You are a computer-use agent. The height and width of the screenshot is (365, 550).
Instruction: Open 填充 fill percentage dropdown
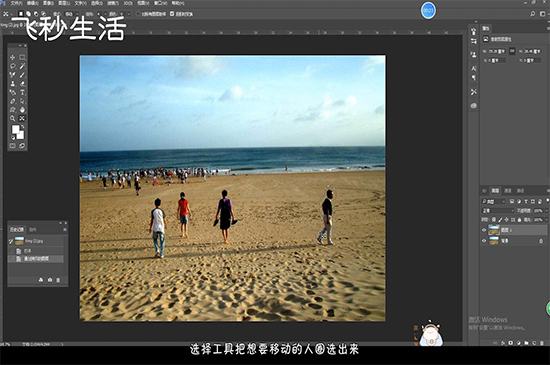point(547,220)
